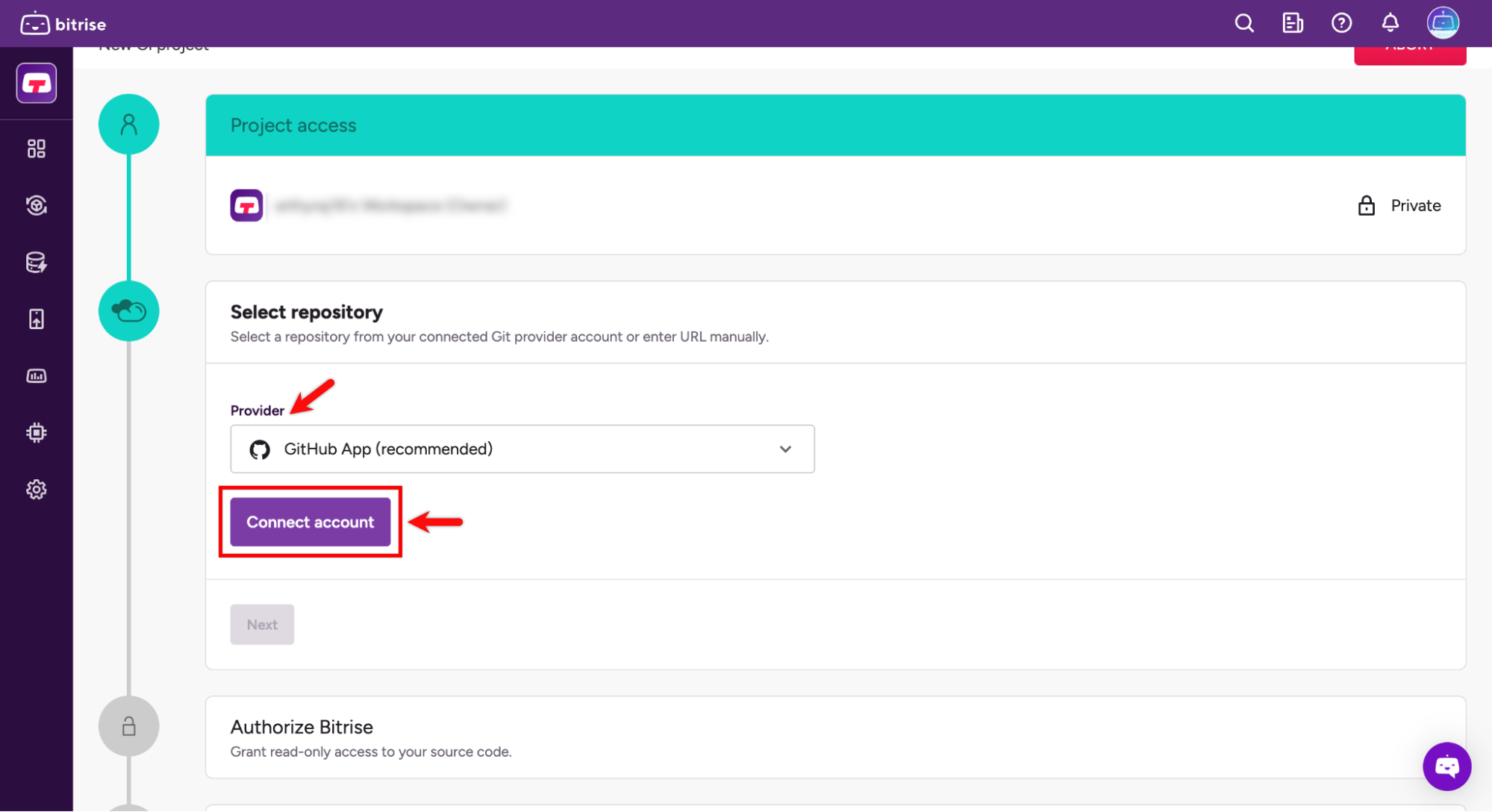
Task: Click the disabled Next button
Action: click(262, 625)
